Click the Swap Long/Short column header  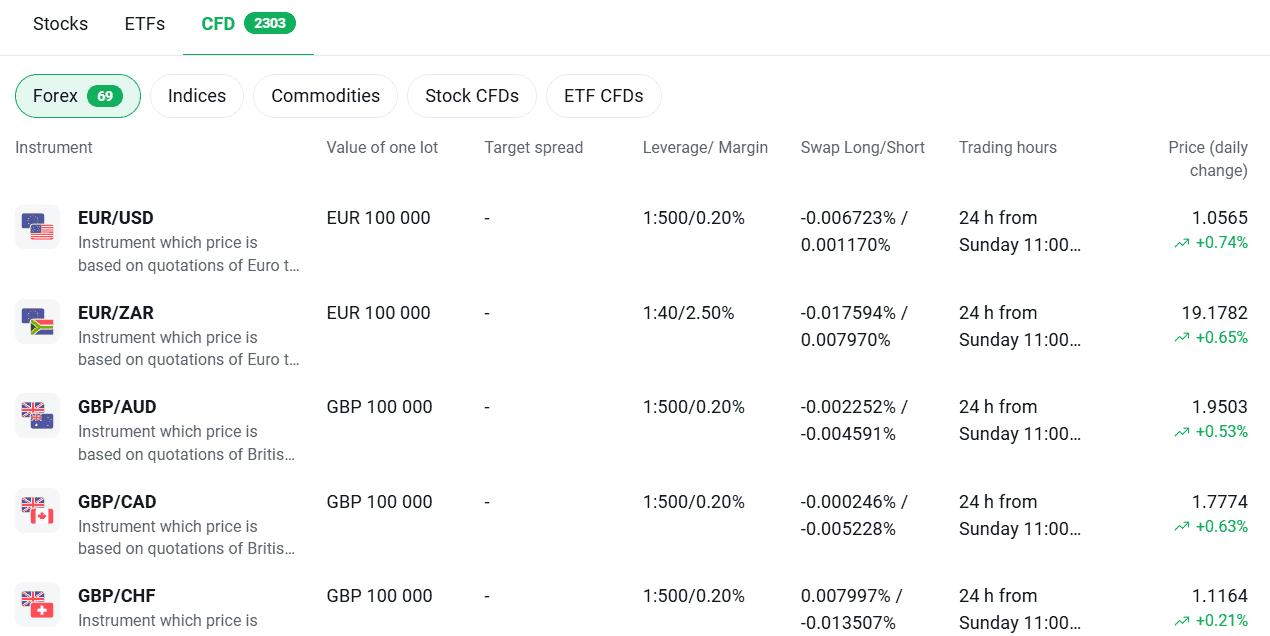(x=862, y=147)
